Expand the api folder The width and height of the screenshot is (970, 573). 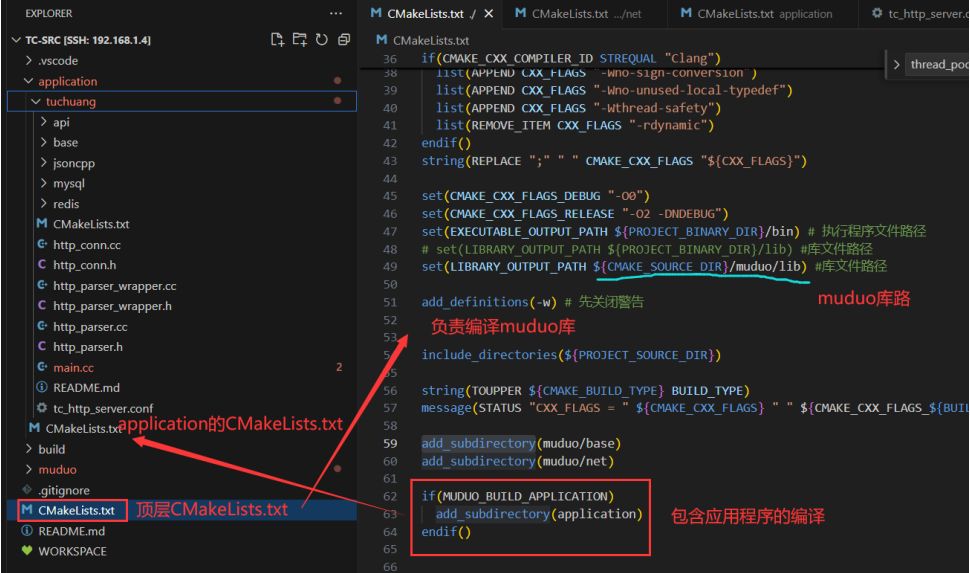pos(43,122)
